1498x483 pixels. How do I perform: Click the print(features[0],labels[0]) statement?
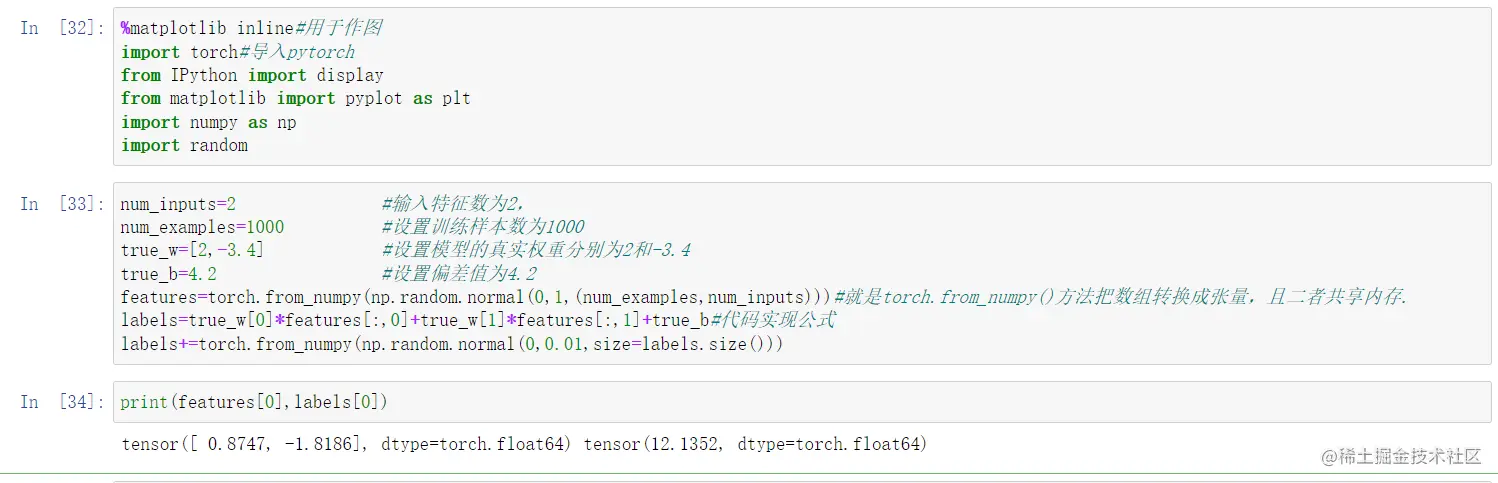tap(253, 402)
